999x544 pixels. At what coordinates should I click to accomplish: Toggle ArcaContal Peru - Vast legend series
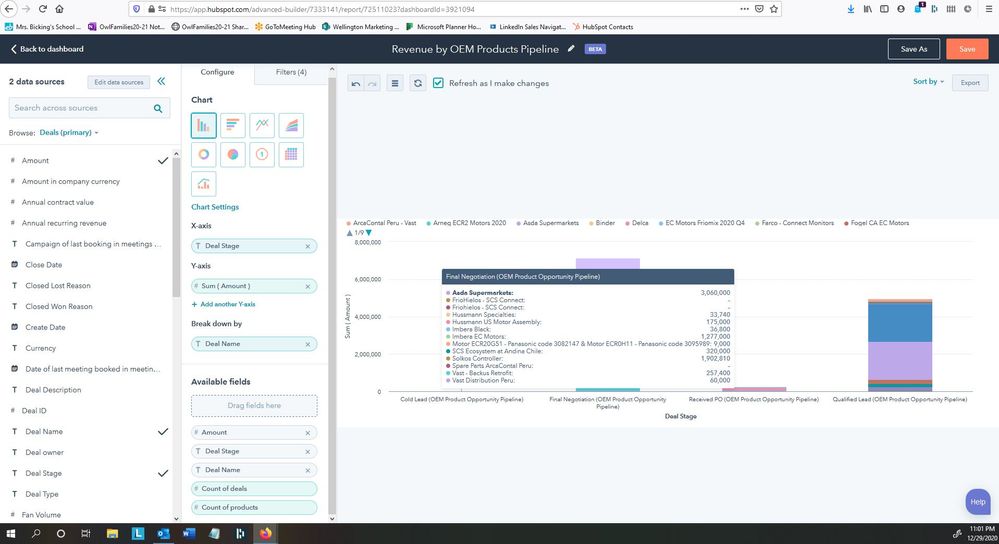(381, 223)
